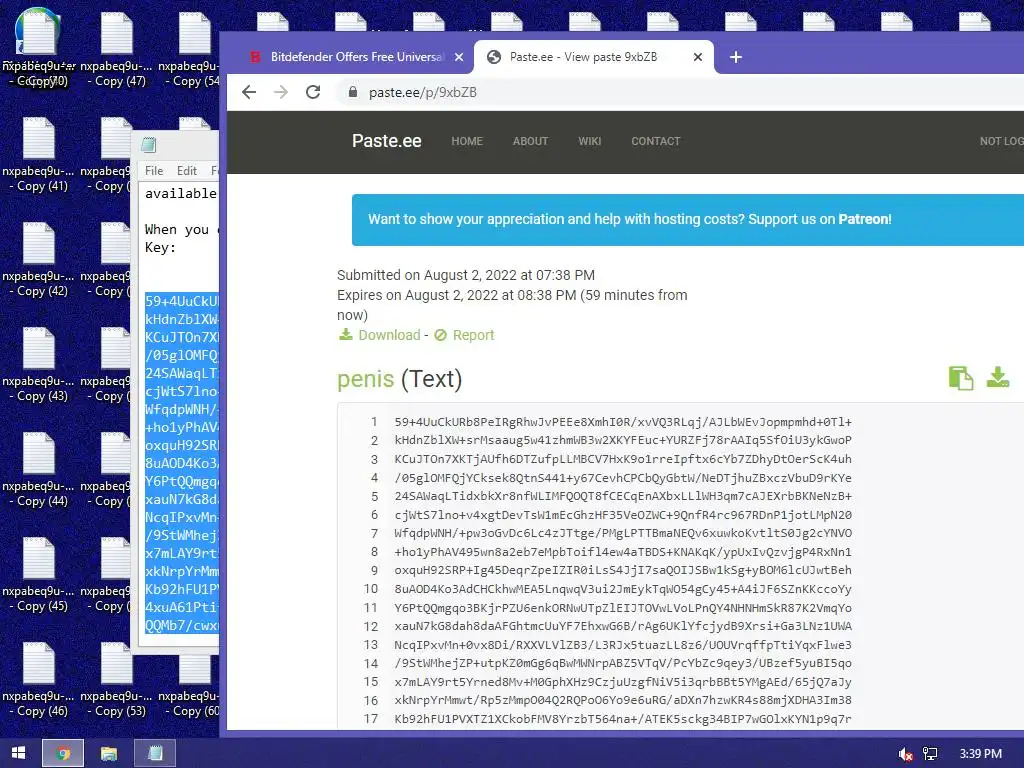
Task: Close the Paste.ee View paste tab
Action: [x=697, y=57]
